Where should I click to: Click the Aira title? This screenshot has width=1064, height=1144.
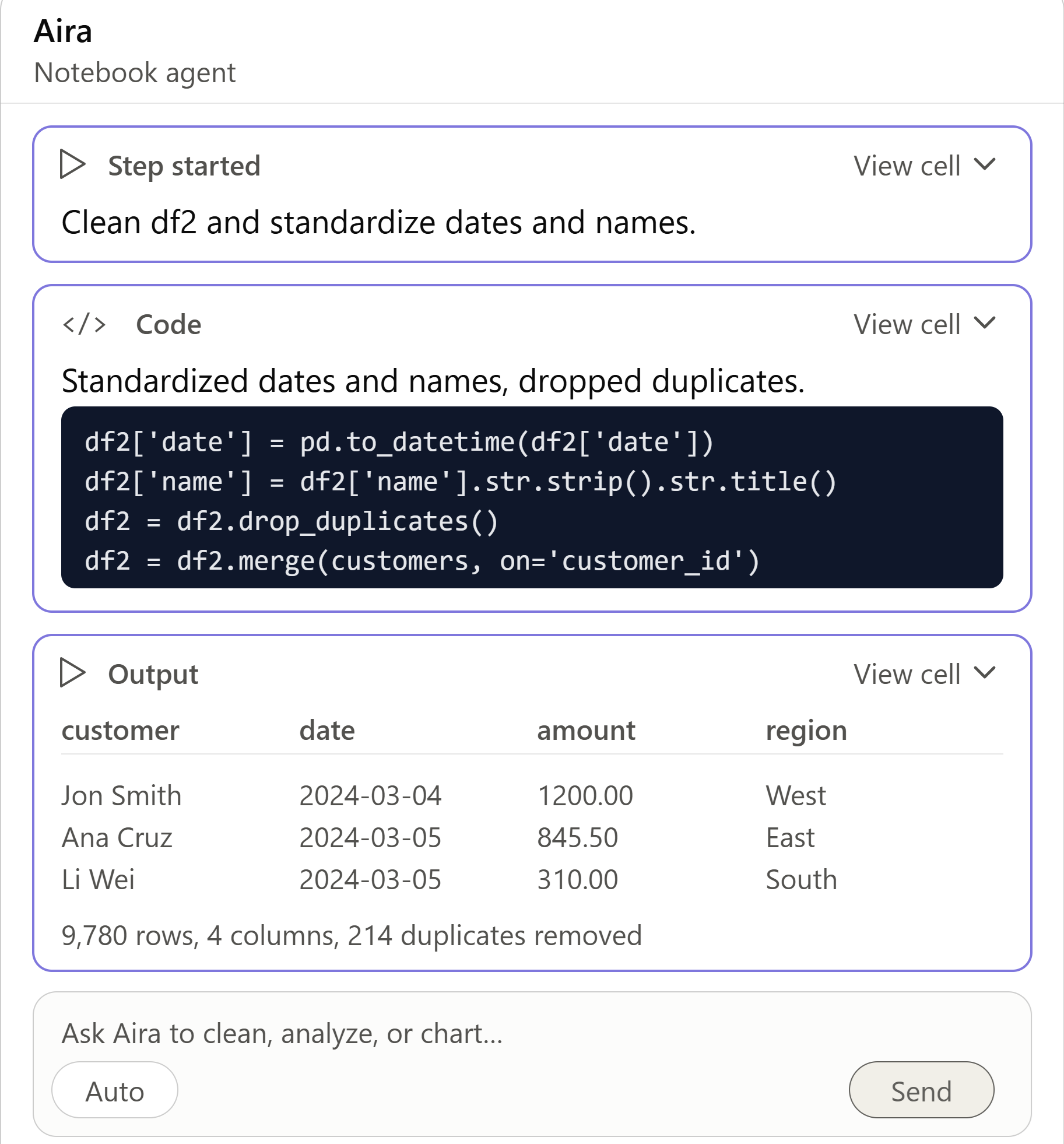click(63, 30)
